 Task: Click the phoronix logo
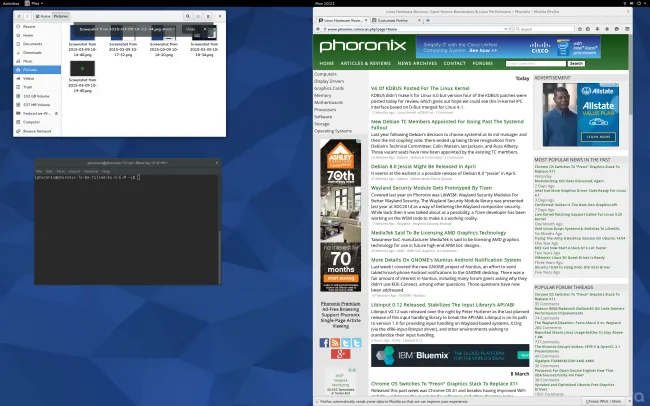(363, 46)
